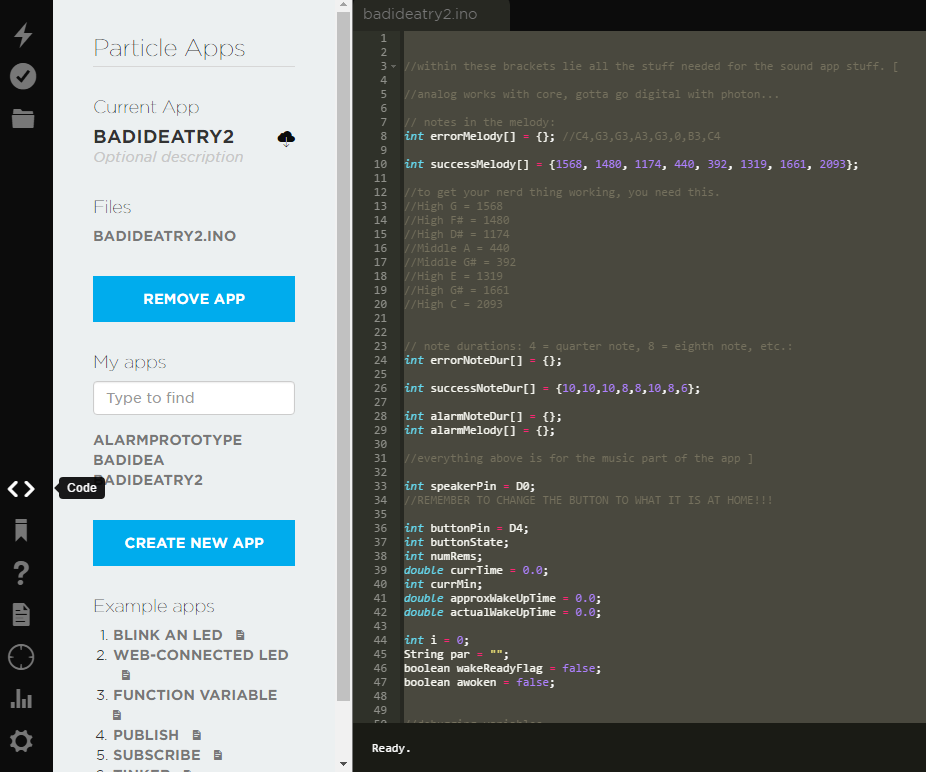The width and height of the screenshot is (926, 772).
Task: Click the successNoteDur array on line 26
Action: point(552,388)
